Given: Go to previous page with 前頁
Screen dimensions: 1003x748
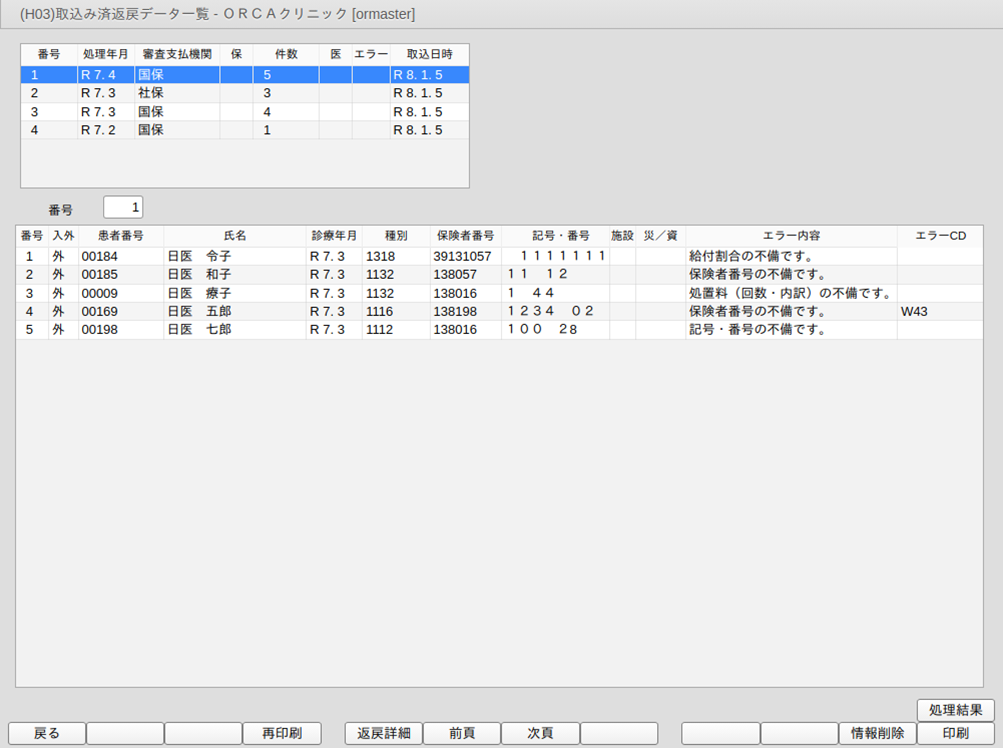Looking at the screenshot, I should [461, 733].
